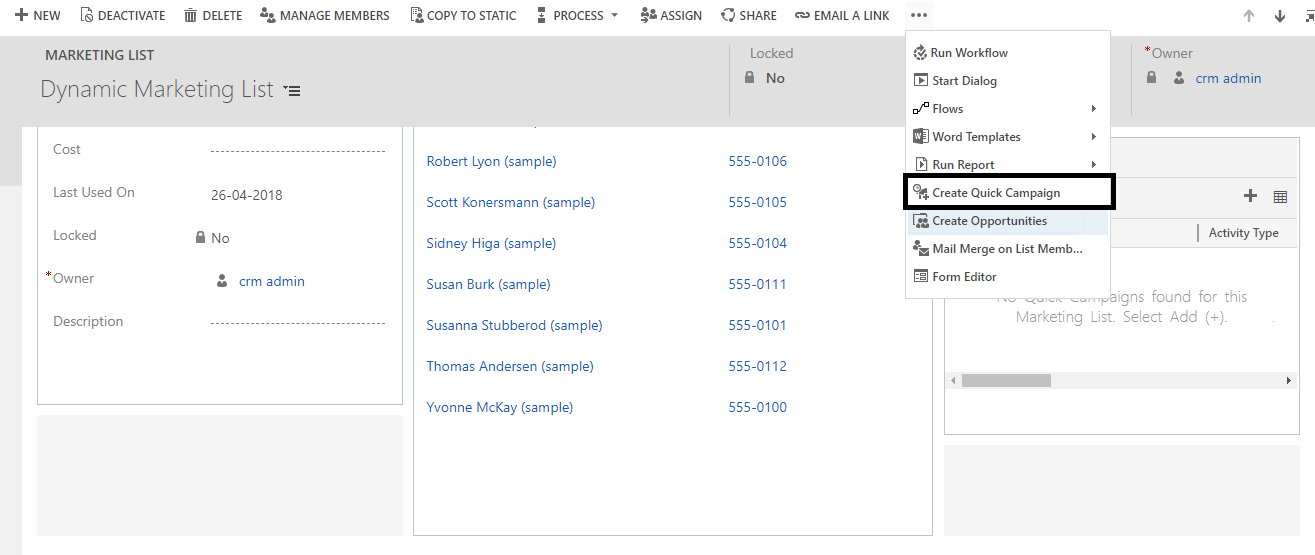Click phone number 555-0112

pos(757,366)
